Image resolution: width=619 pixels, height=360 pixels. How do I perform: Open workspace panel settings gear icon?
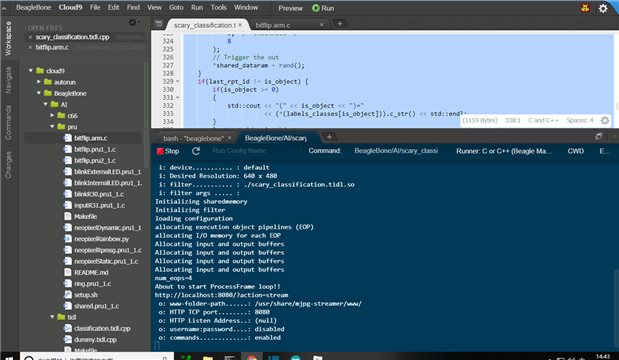pos(133,22)
